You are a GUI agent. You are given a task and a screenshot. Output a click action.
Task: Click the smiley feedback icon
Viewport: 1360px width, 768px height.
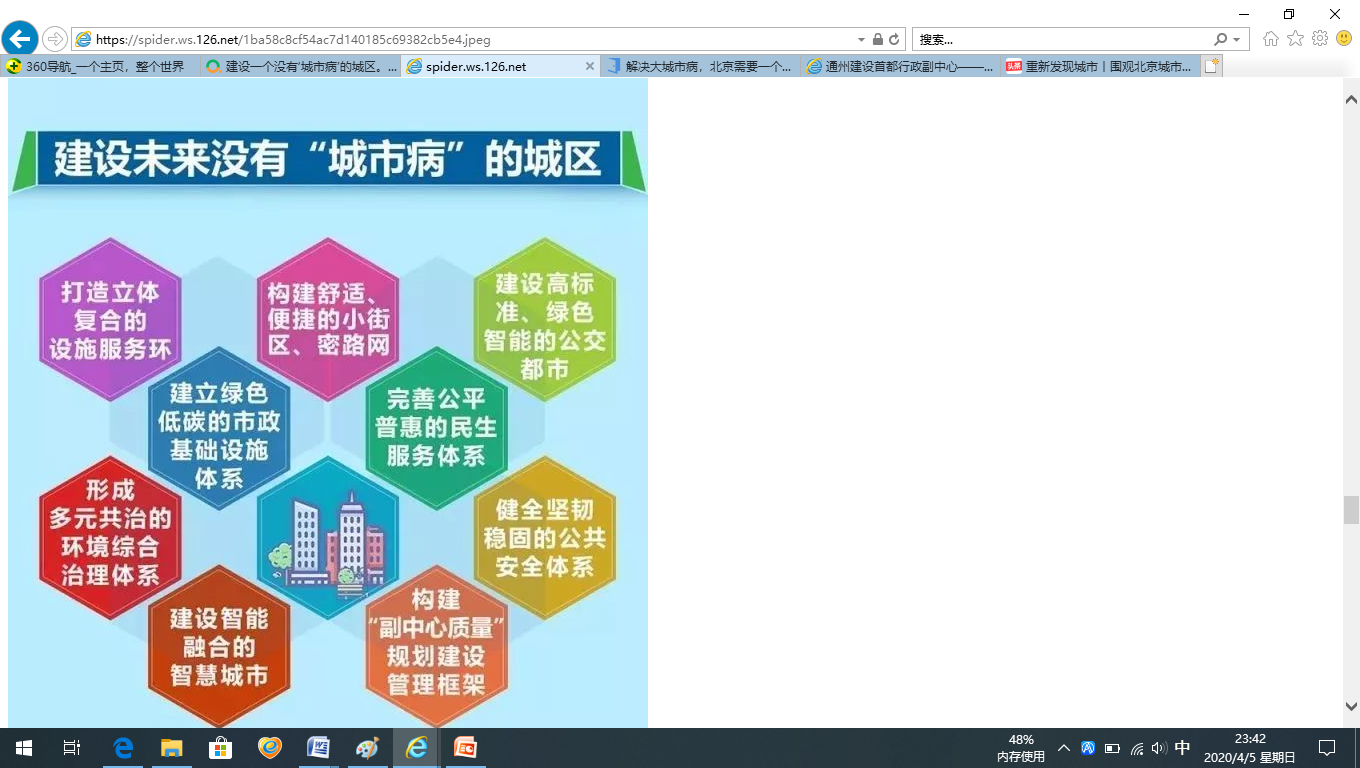coord(1344,39)
